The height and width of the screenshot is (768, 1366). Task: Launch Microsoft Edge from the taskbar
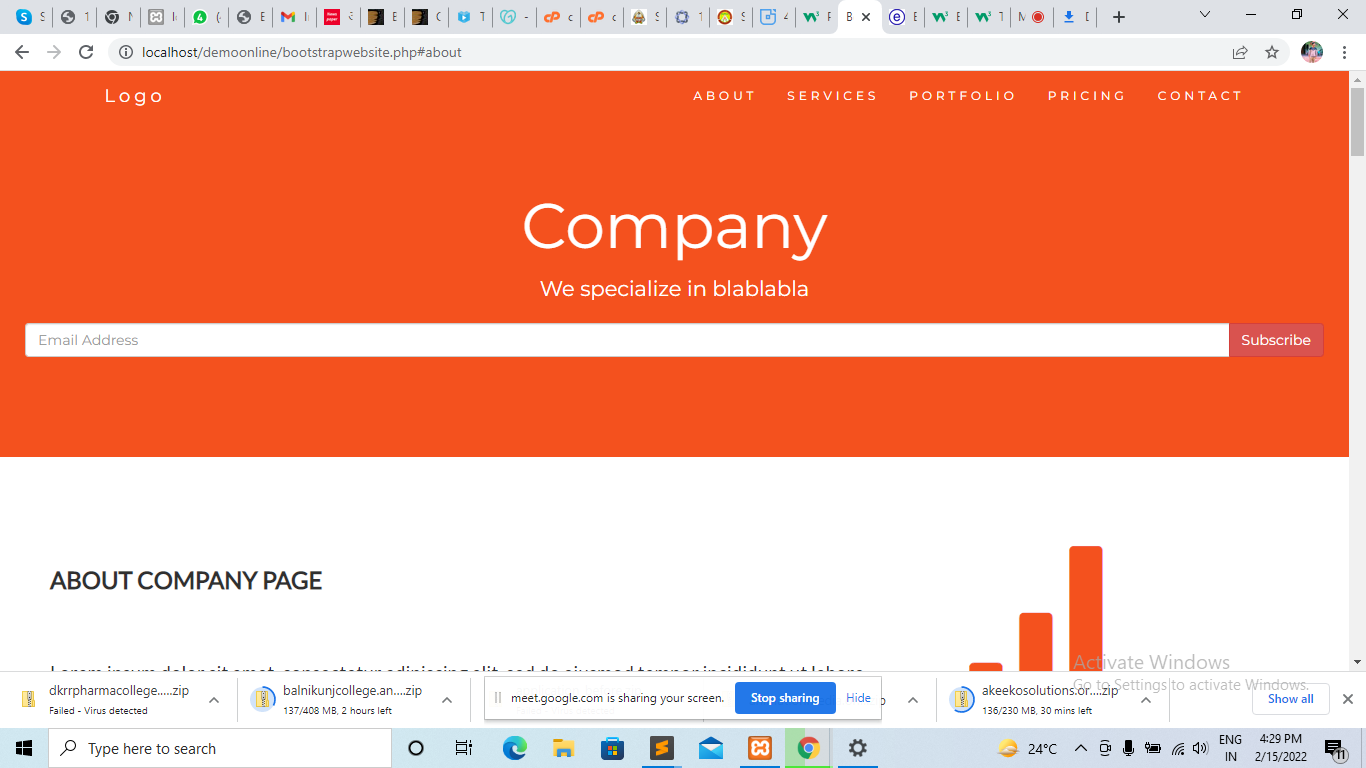point(515,748)
